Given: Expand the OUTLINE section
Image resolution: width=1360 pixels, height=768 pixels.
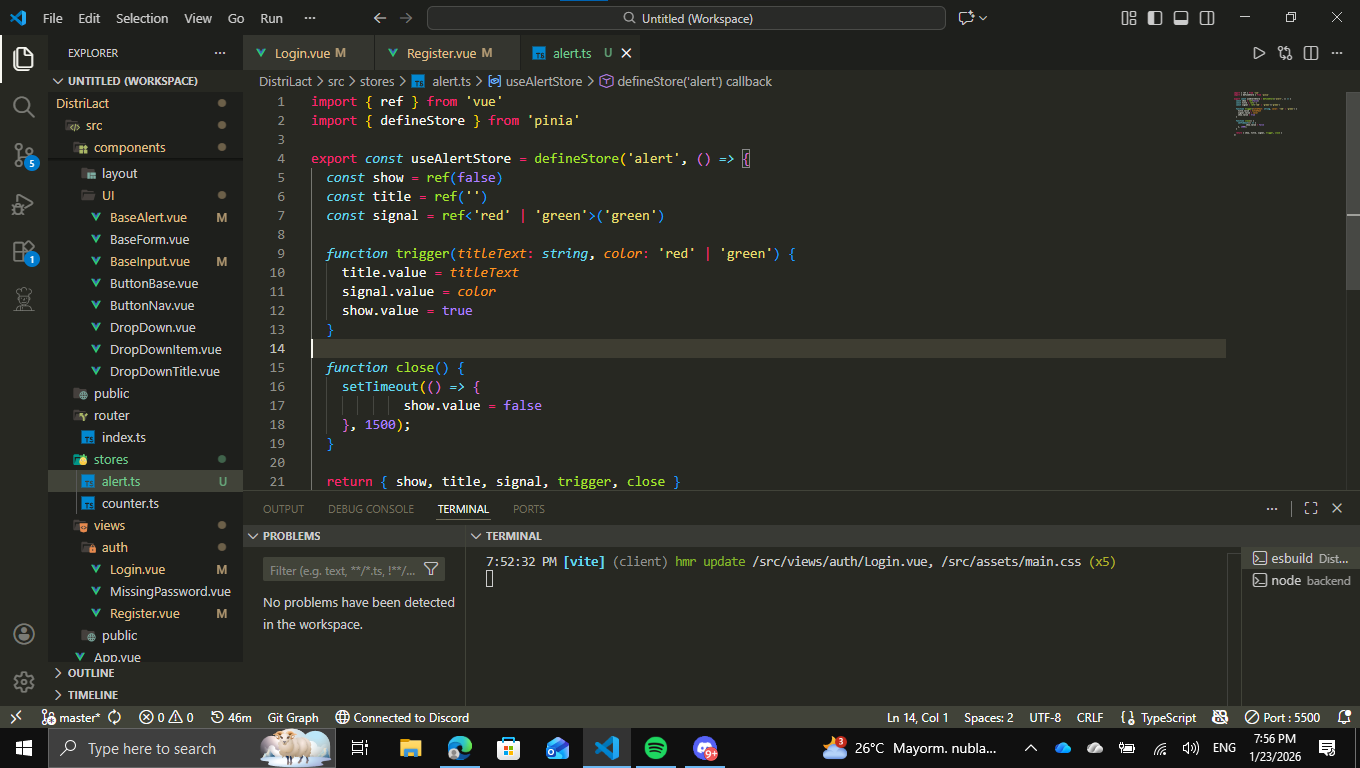Looking at the screenshot, I should pyautogui.click(x=91, y=673).
